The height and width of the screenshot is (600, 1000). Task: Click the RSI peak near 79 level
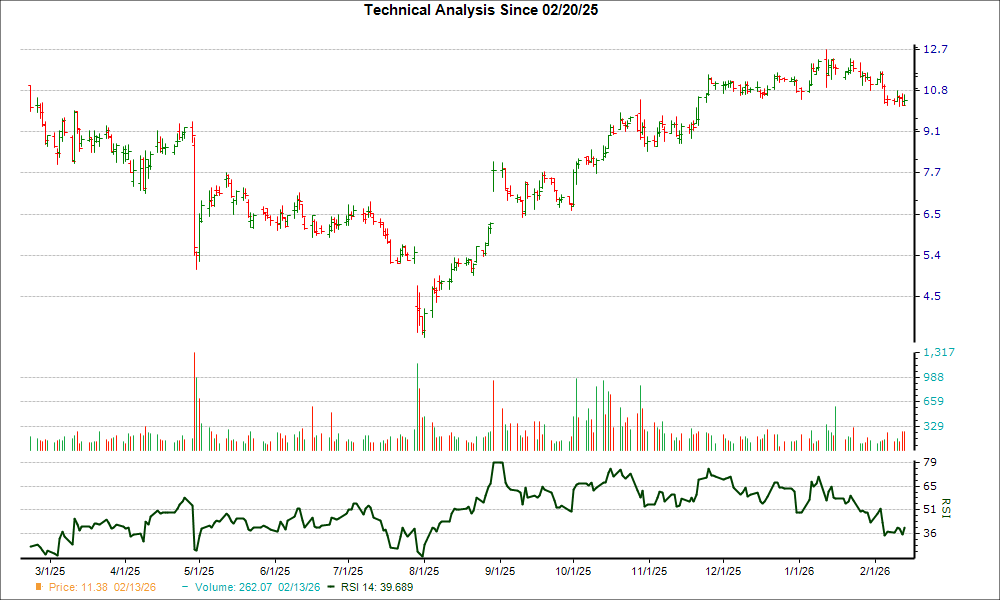click(497, 463)
